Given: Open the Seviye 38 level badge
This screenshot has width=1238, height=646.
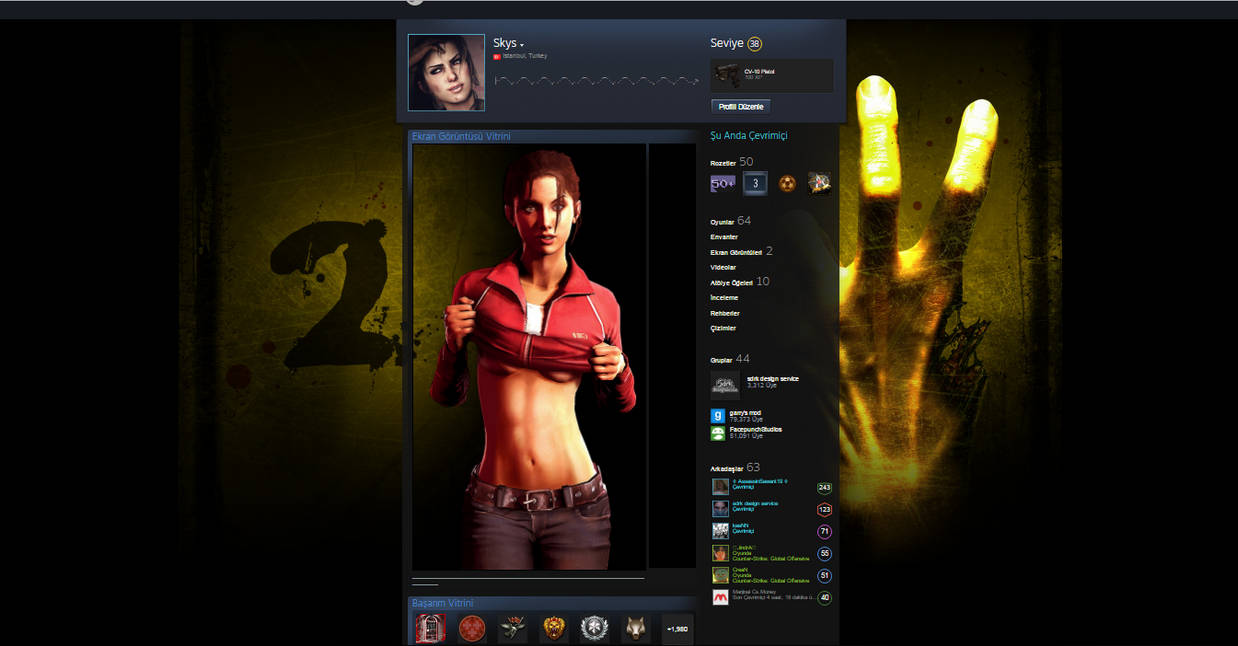Looking at the screenshot, I should pos(754,44).
